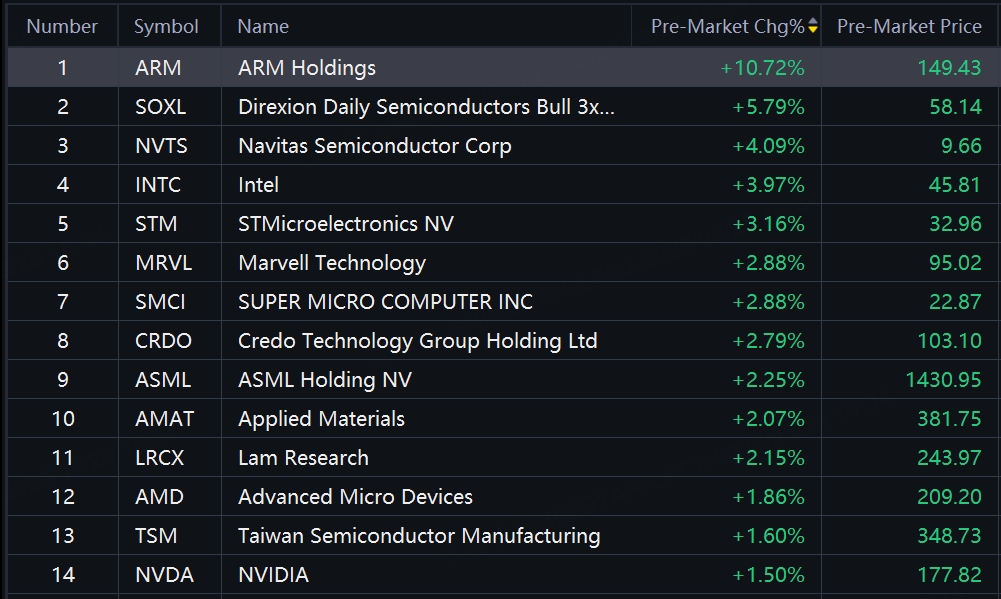Select the STMicroelectronics NV row name
1001x599 pixels.
(x=345, y=224)
